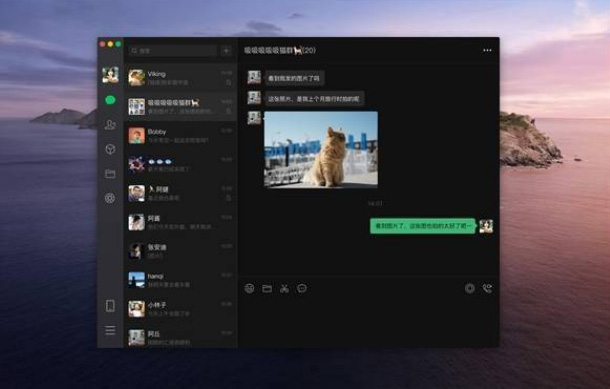Open chat history speech bubble icon

302,288
